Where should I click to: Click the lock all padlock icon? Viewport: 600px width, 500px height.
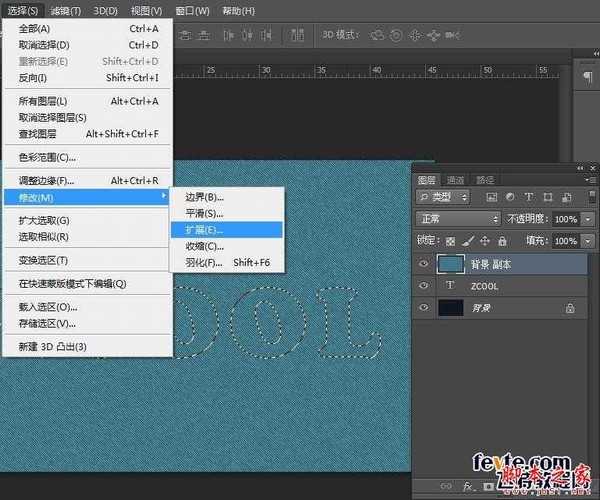tap(502, 241)
